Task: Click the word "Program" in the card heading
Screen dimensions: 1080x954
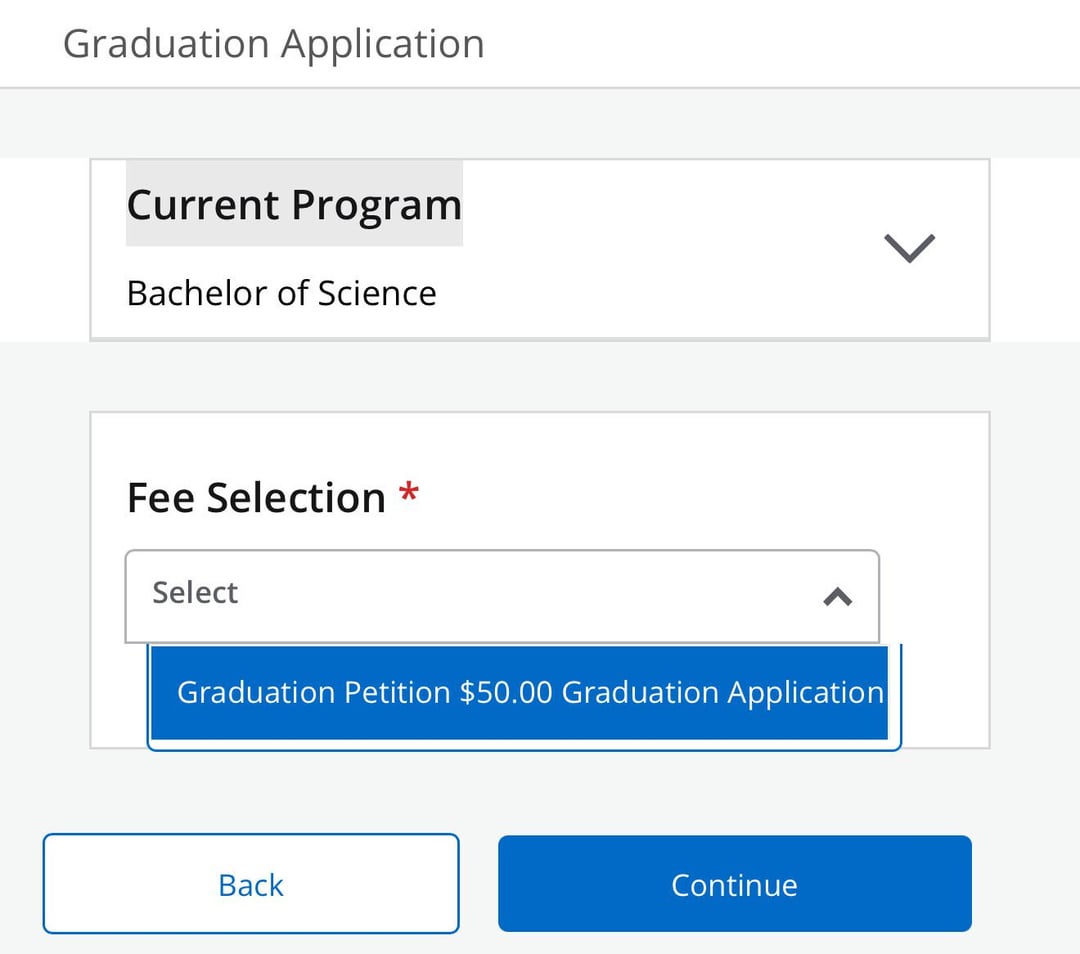Action: point(376,205)
